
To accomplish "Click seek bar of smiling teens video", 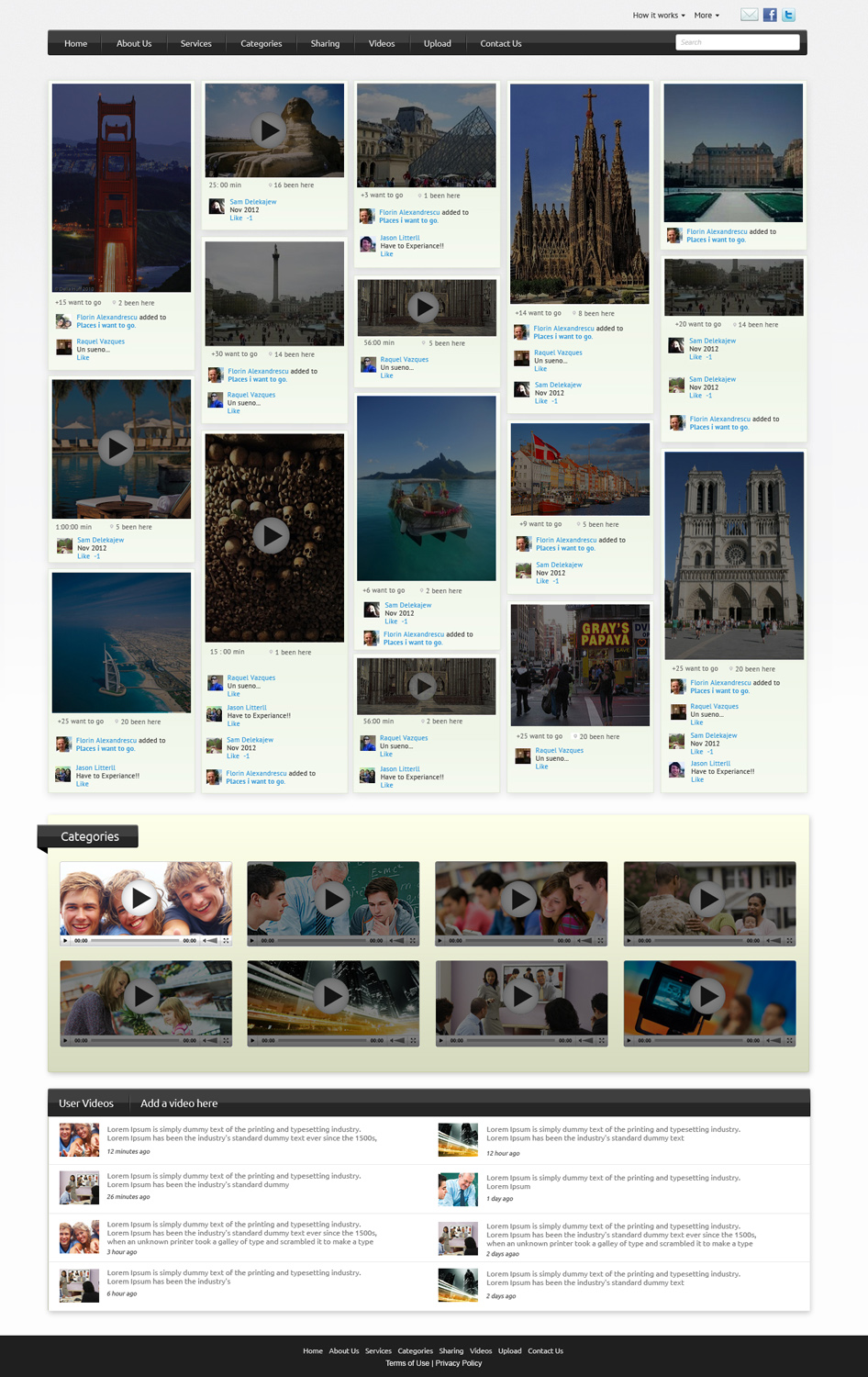I will click(x=135, y=941).
